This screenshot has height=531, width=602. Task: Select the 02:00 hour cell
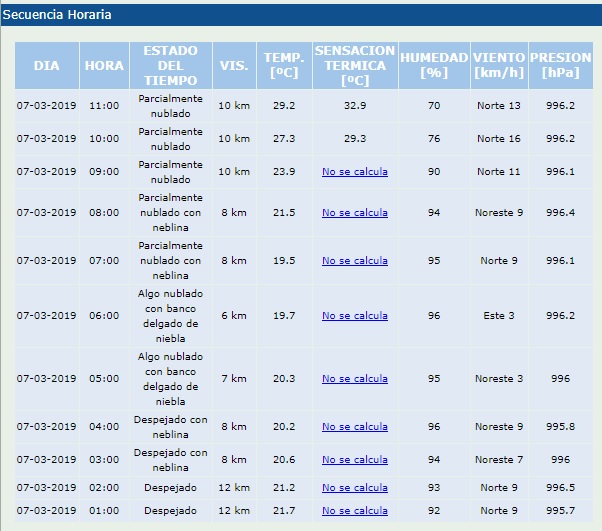(x=104, y=488)
